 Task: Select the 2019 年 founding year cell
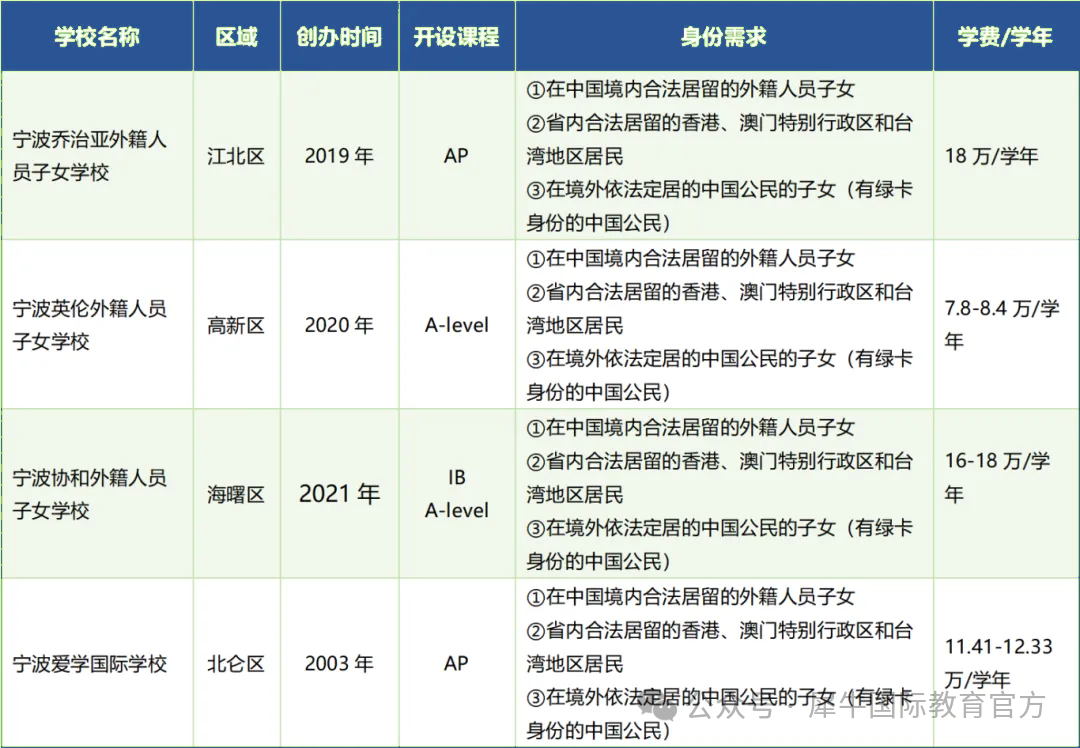340,156
